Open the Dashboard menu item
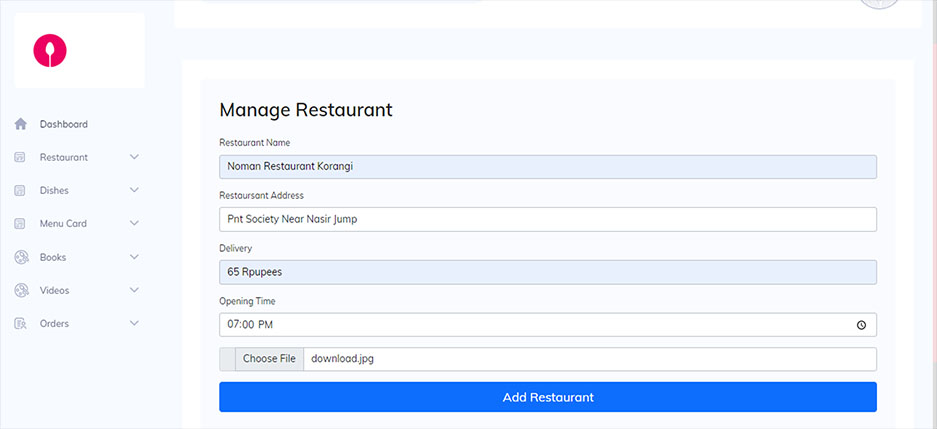 coord(64,124)
